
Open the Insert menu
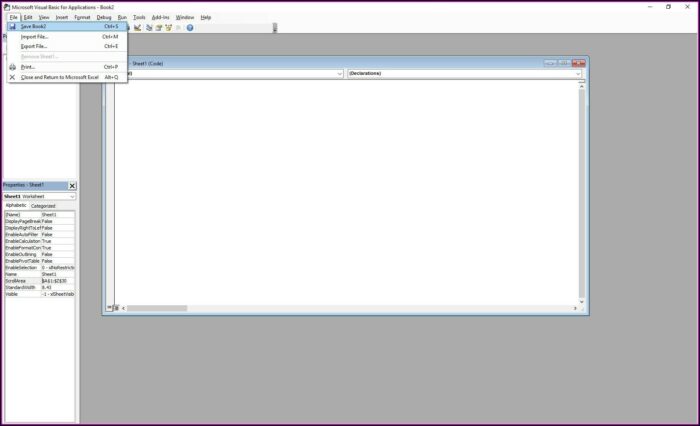[x=62, y=17]
